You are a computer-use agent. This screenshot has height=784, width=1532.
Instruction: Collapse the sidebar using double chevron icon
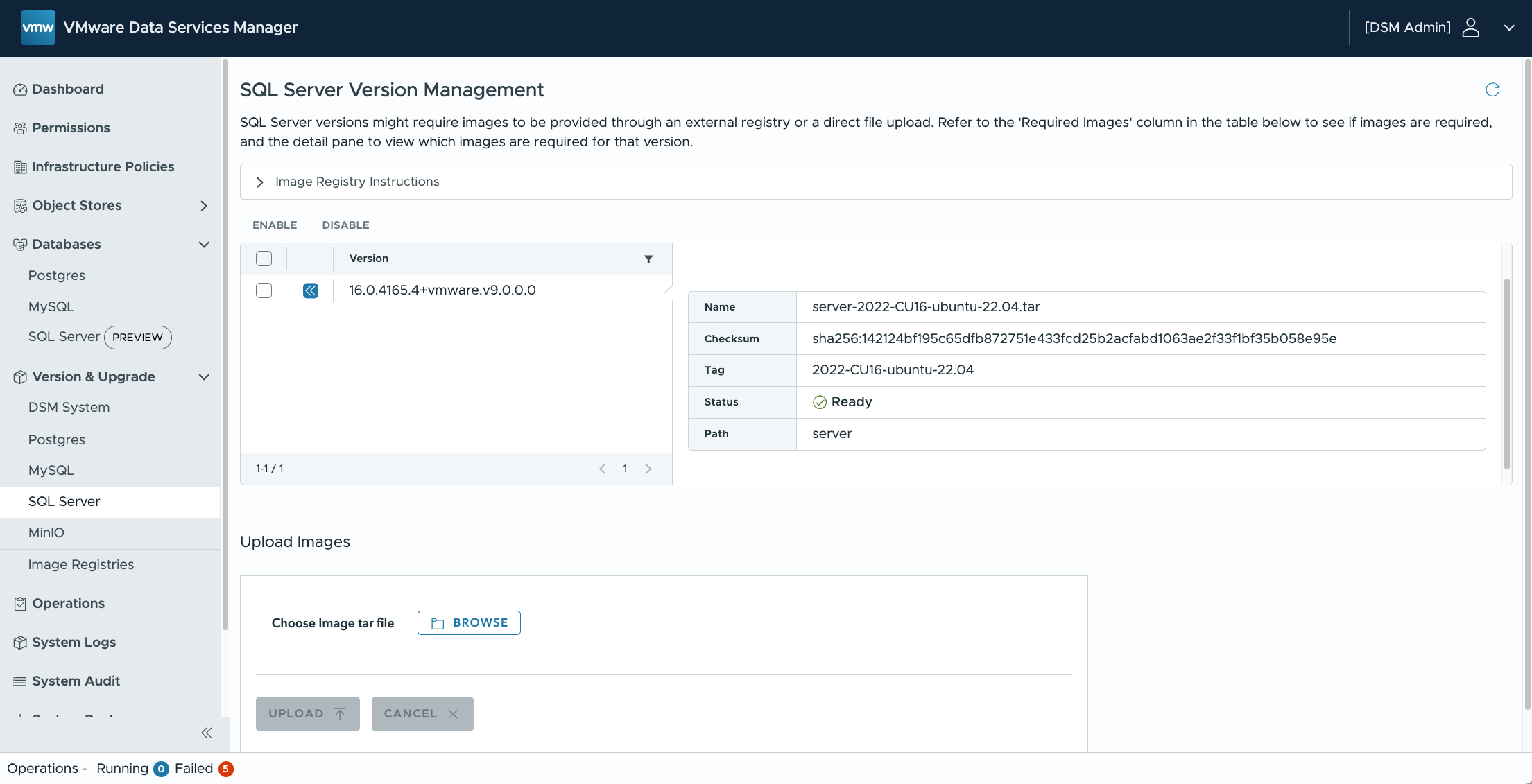click(x=206, y=733)
